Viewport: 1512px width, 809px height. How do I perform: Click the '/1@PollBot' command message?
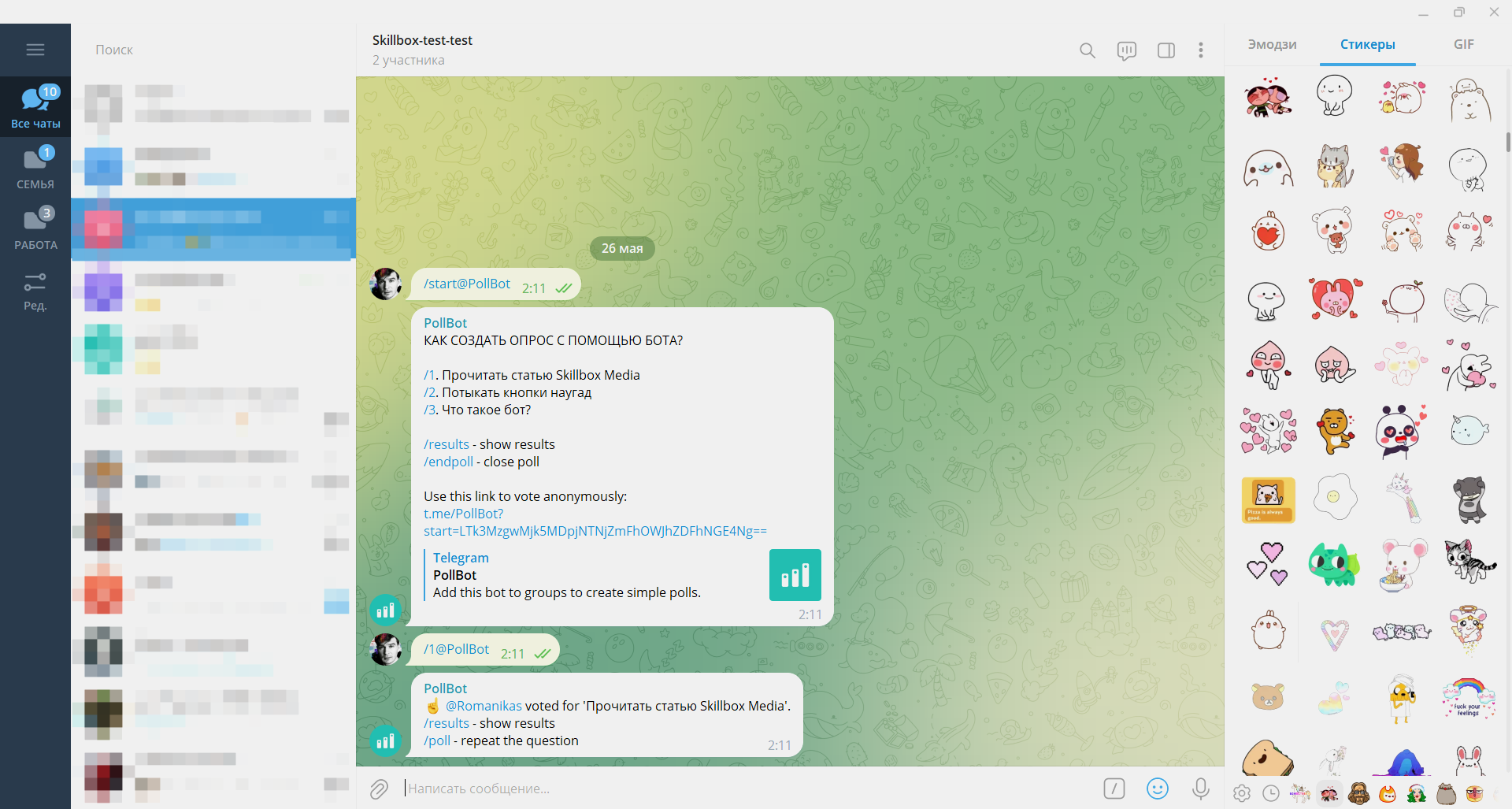click(456, 649)
